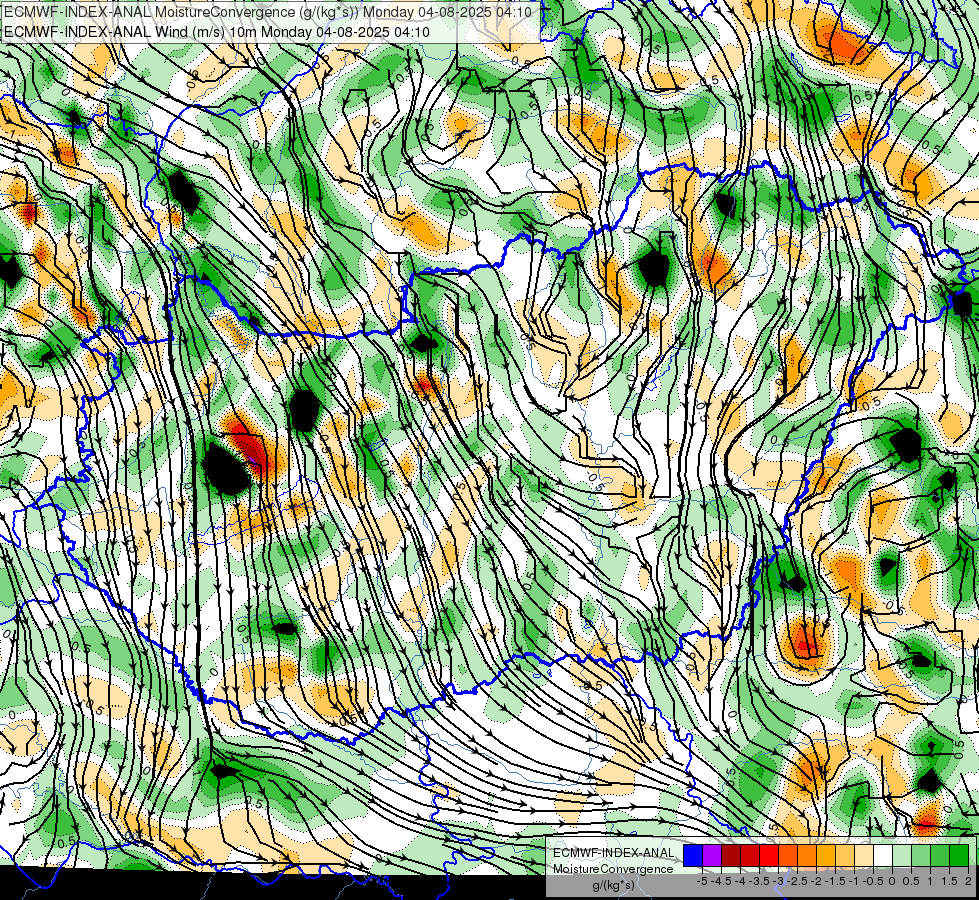
Task: Pick the light green swatch (0.5 to 1)
Action: [x=920, y=856]
